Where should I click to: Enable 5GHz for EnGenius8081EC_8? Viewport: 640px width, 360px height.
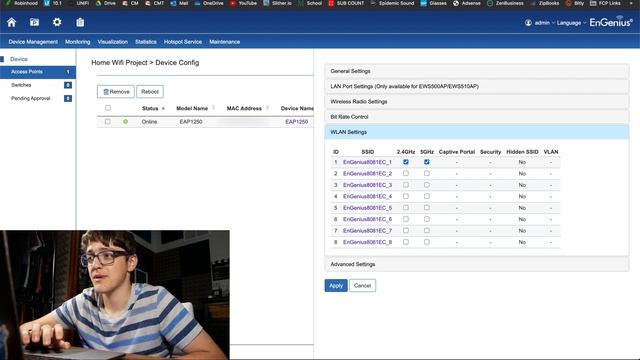tap(427, 242)
